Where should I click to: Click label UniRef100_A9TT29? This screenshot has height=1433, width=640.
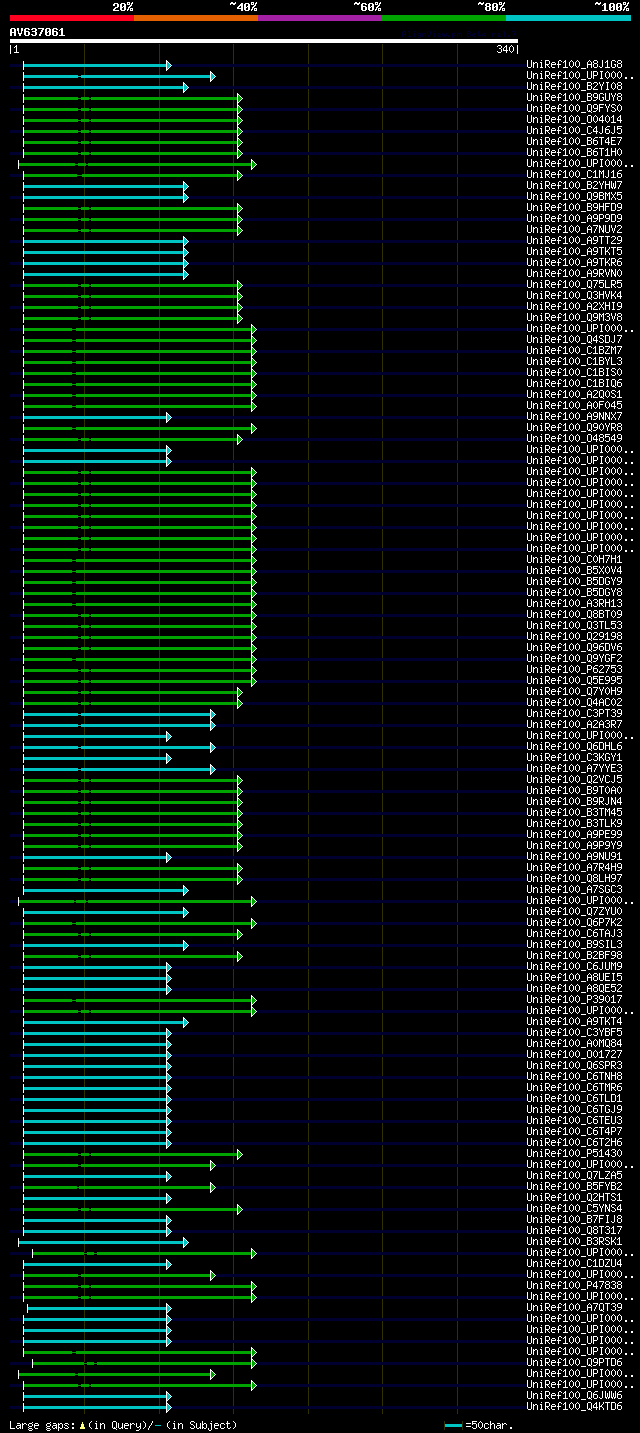pos(574,241)
